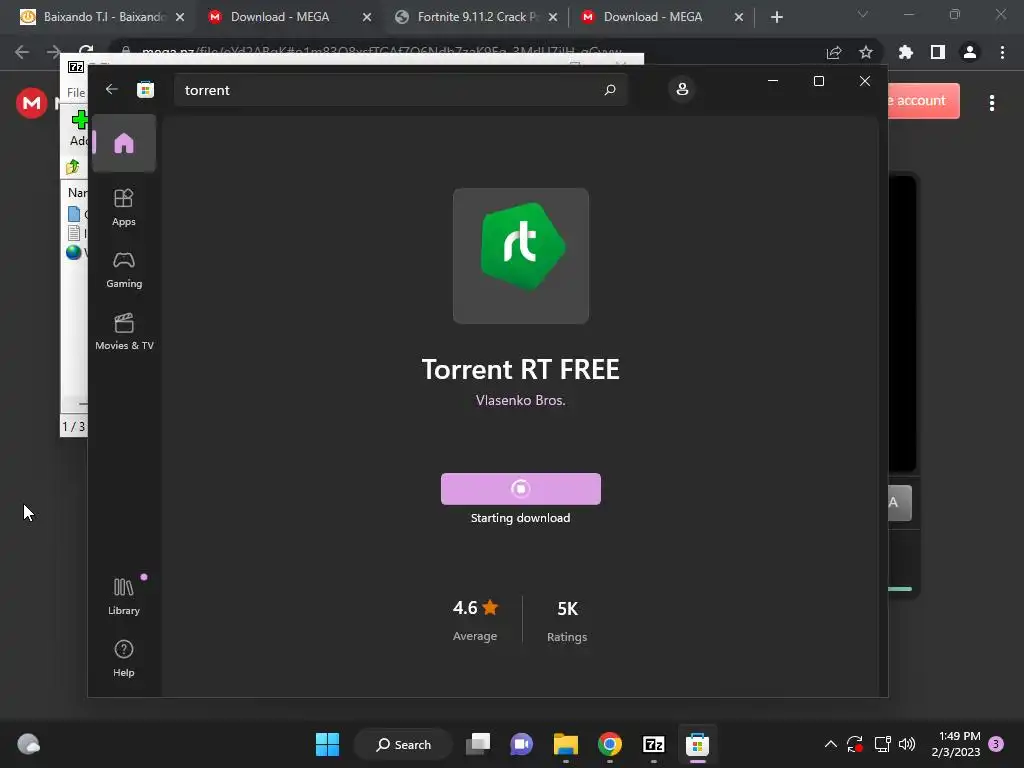This screenshot has width=1024, height=768.
Task: Open the Gaming section in Store sidebar
Action: pos(123,270)
